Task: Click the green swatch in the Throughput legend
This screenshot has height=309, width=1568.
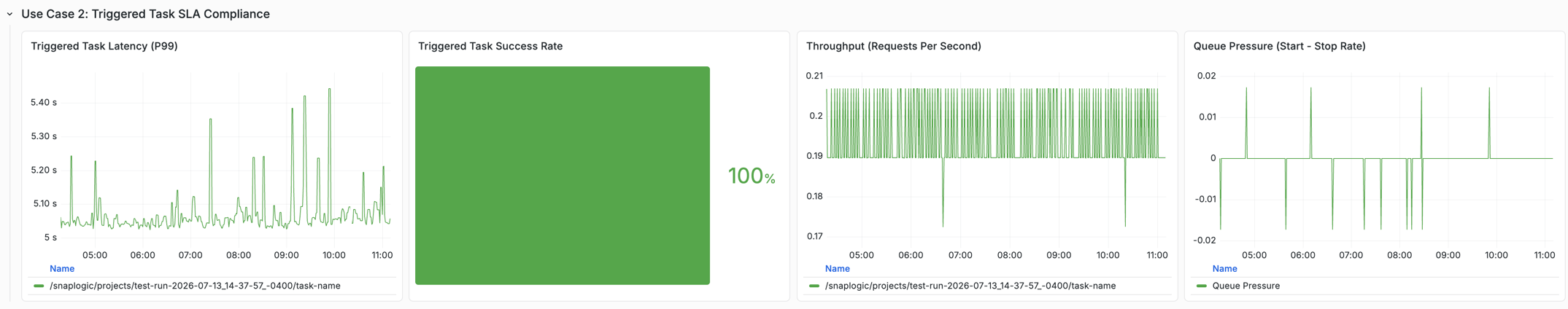Action: [x=814, y=286]
